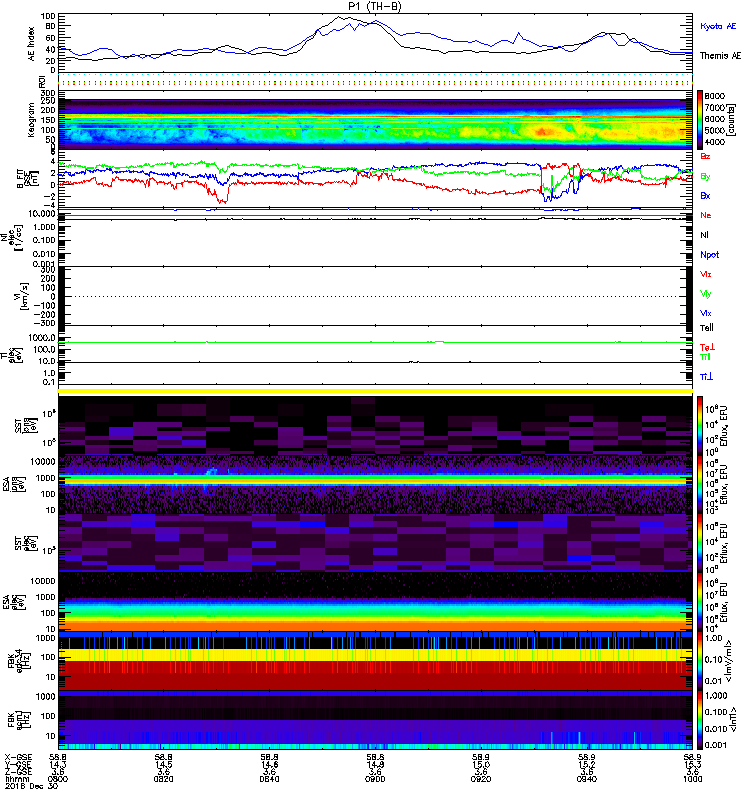The image size is (750, 800).
Task: Click the X-GSE row label
Action: [x=18, y=758]
